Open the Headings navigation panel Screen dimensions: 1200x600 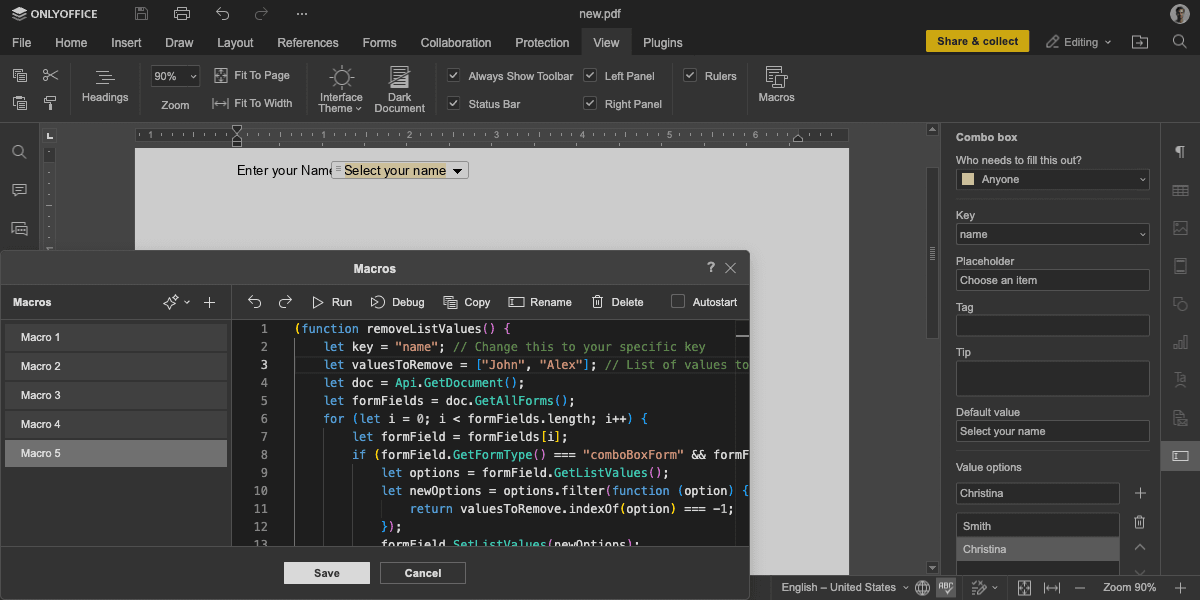coord(105,86)
